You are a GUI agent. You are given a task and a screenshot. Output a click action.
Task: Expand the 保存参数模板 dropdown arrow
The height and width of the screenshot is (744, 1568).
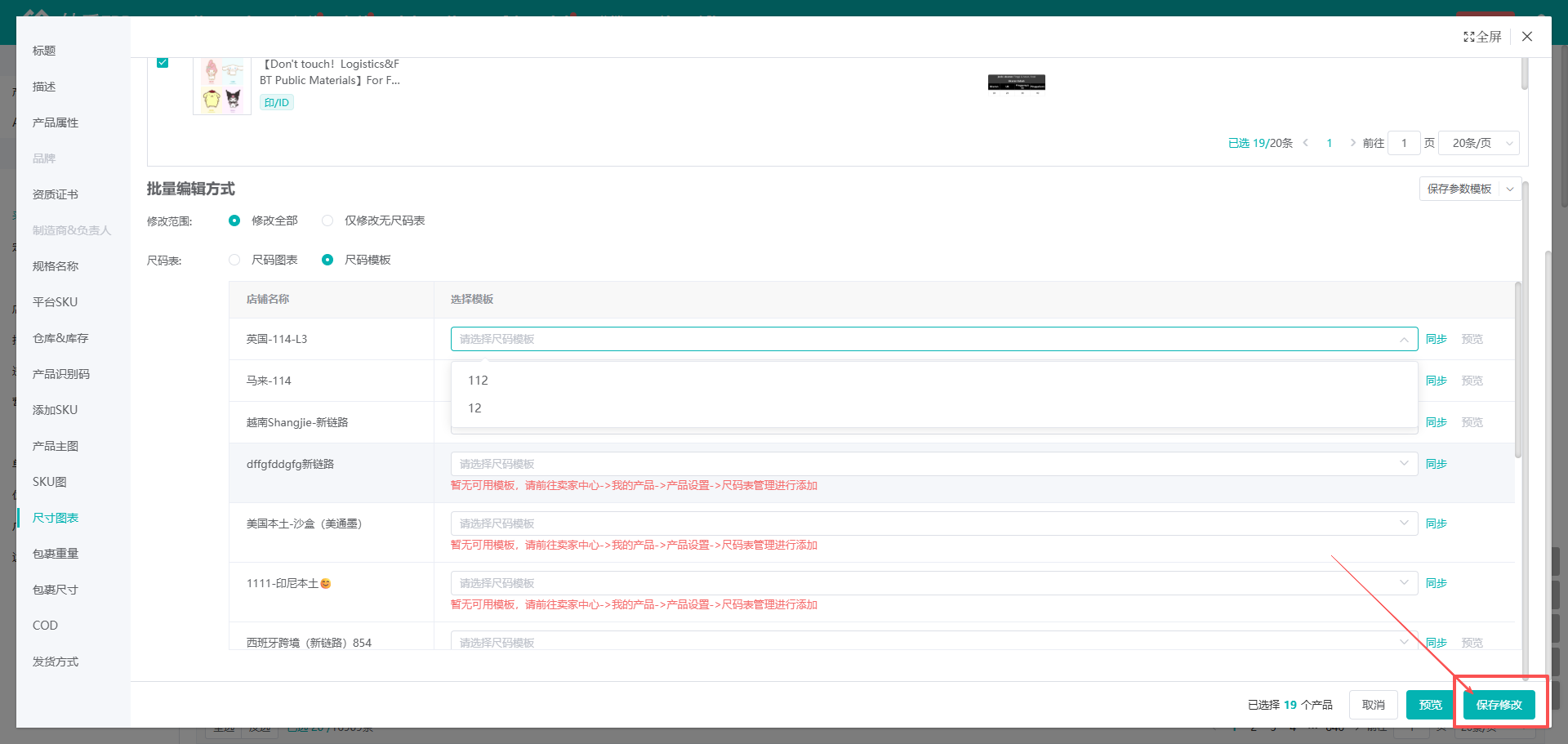pyautogui.click(x=1510, y=189)
